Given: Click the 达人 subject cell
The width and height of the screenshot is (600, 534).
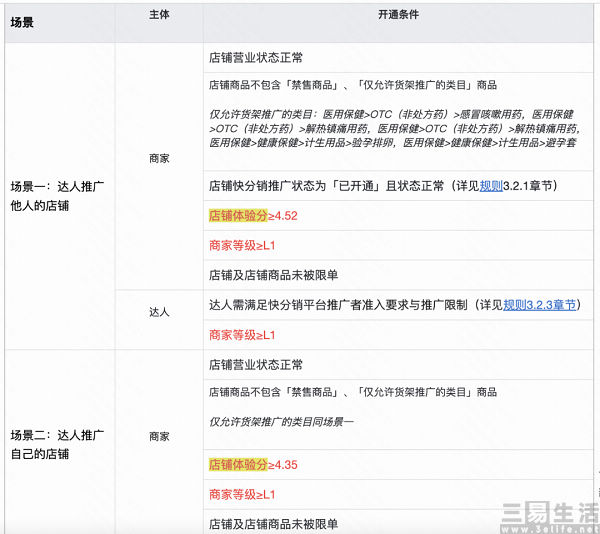Looking at the screenshot, I should [x=159, y=312].
